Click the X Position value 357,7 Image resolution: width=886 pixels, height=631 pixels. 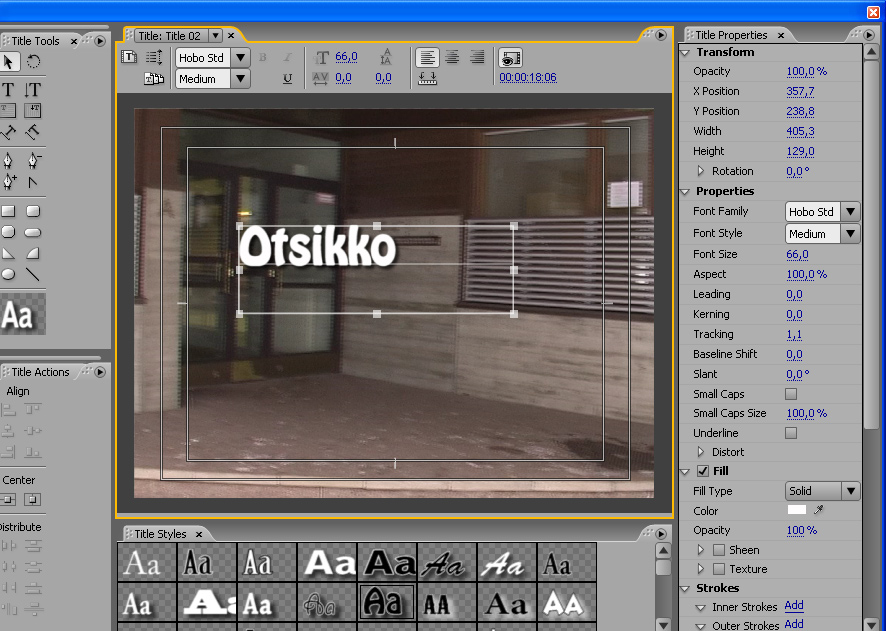tap(800, 91)
